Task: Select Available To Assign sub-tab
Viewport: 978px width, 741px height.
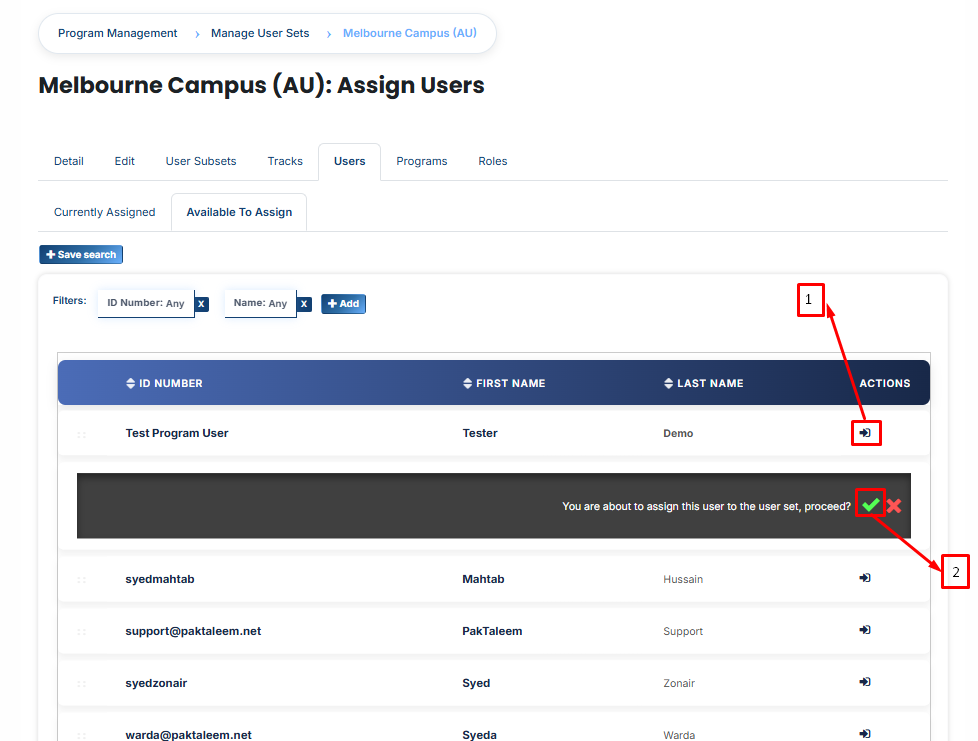Action: coord(239,212)
